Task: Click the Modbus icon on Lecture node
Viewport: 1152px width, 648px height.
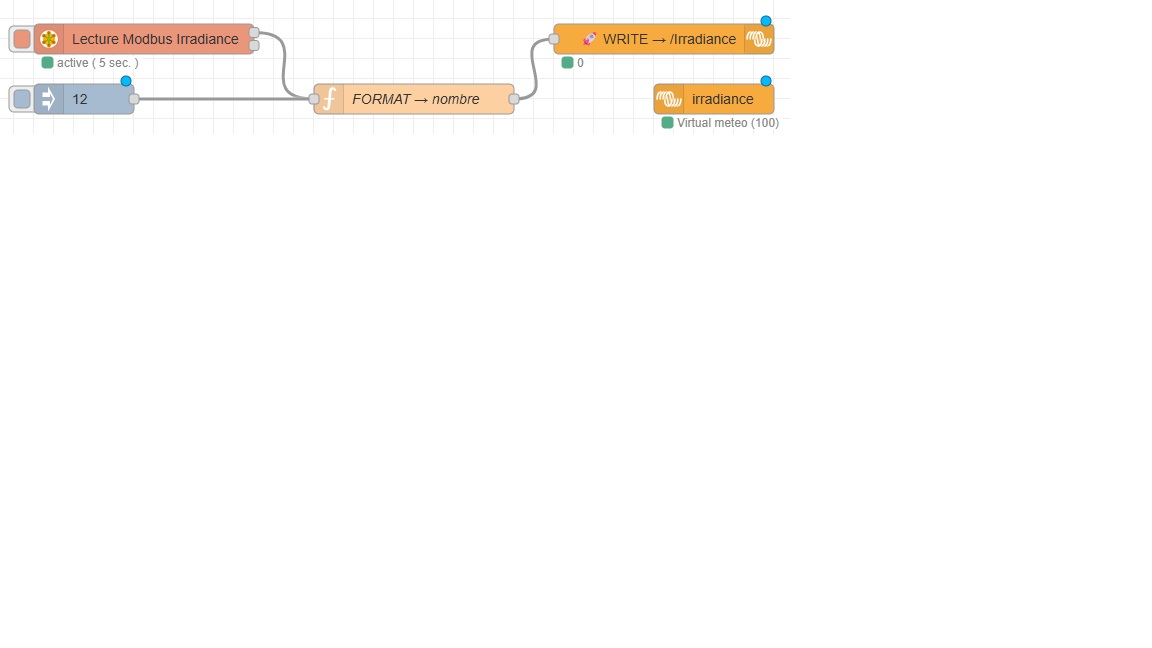Action: (x=48, y=39)
